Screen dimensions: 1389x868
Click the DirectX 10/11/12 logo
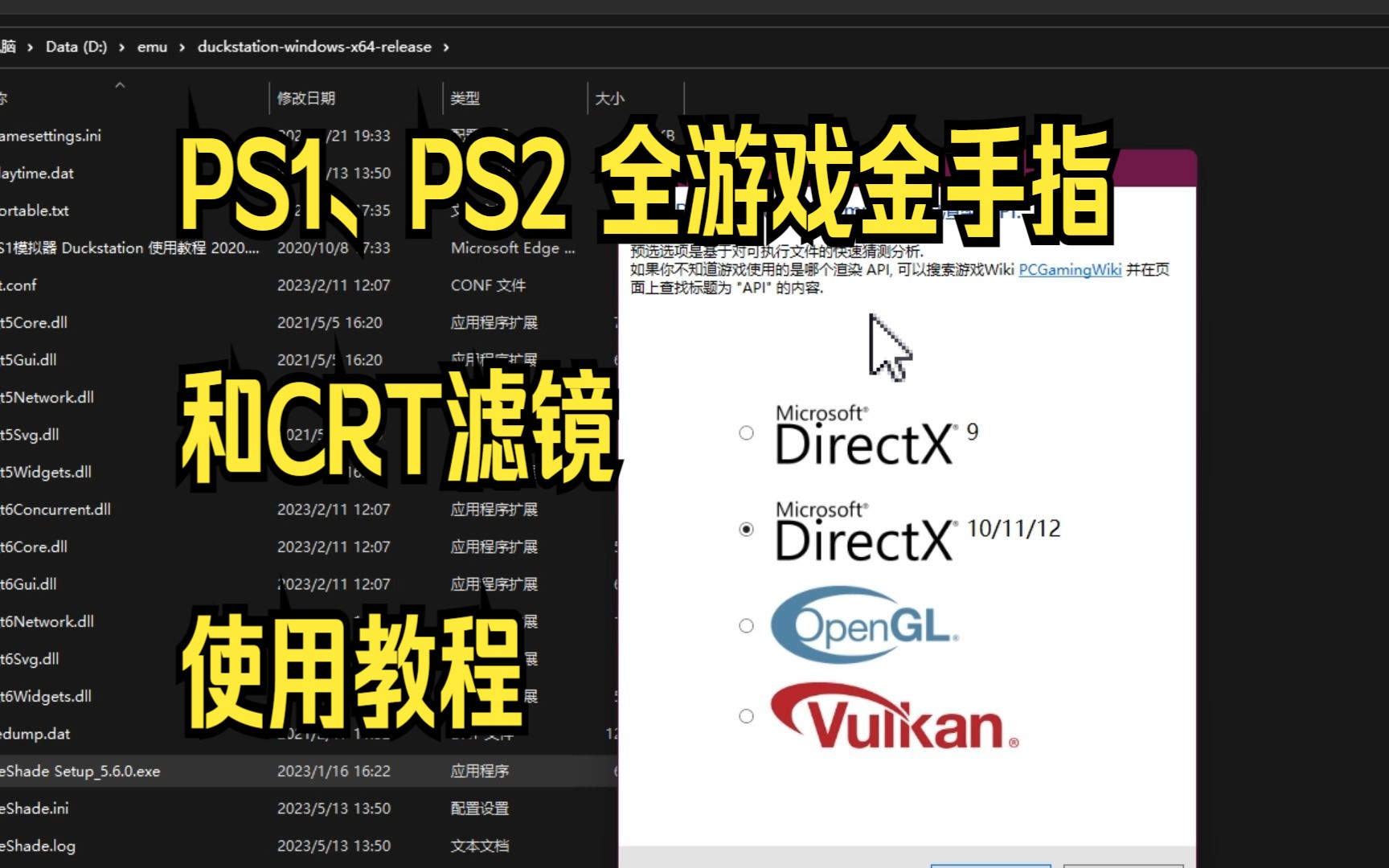point(918,531)
